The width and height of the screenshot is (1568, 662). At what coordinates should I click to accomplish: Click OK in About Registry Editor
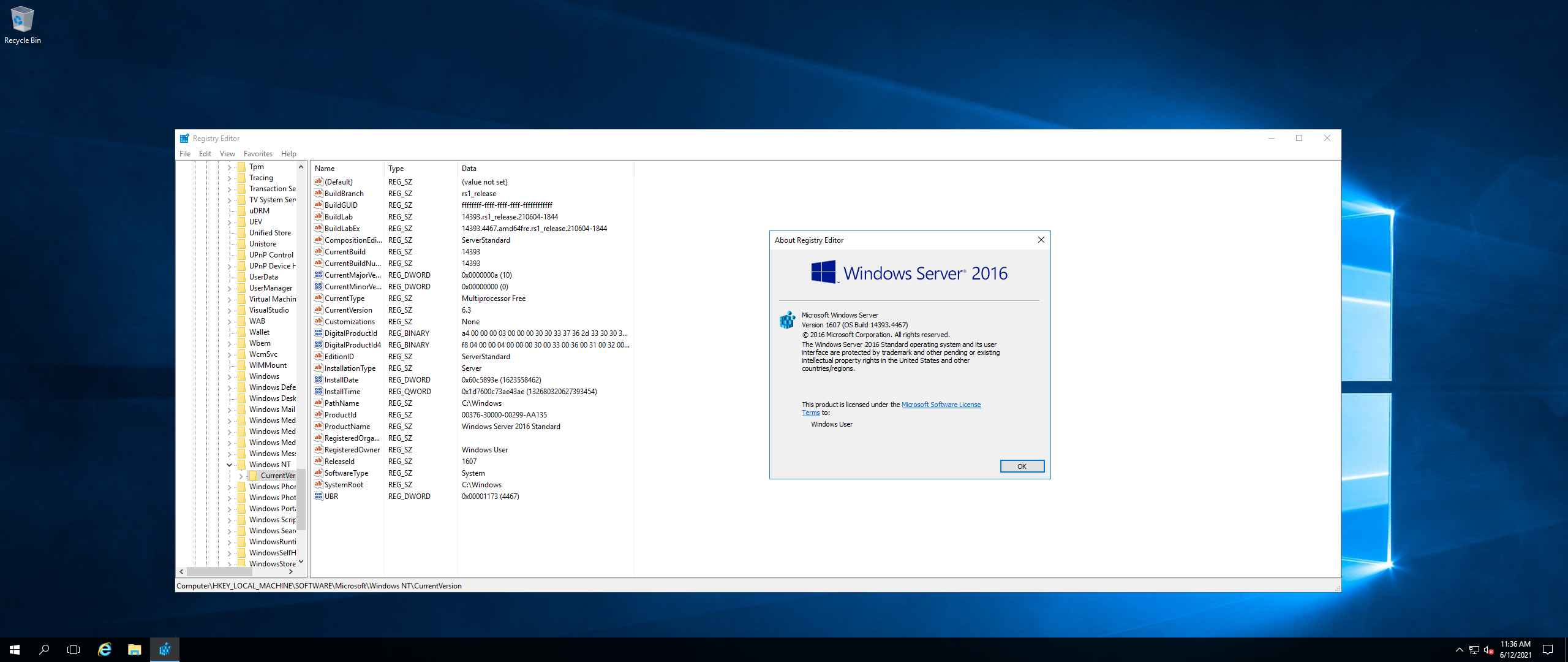1022,466
